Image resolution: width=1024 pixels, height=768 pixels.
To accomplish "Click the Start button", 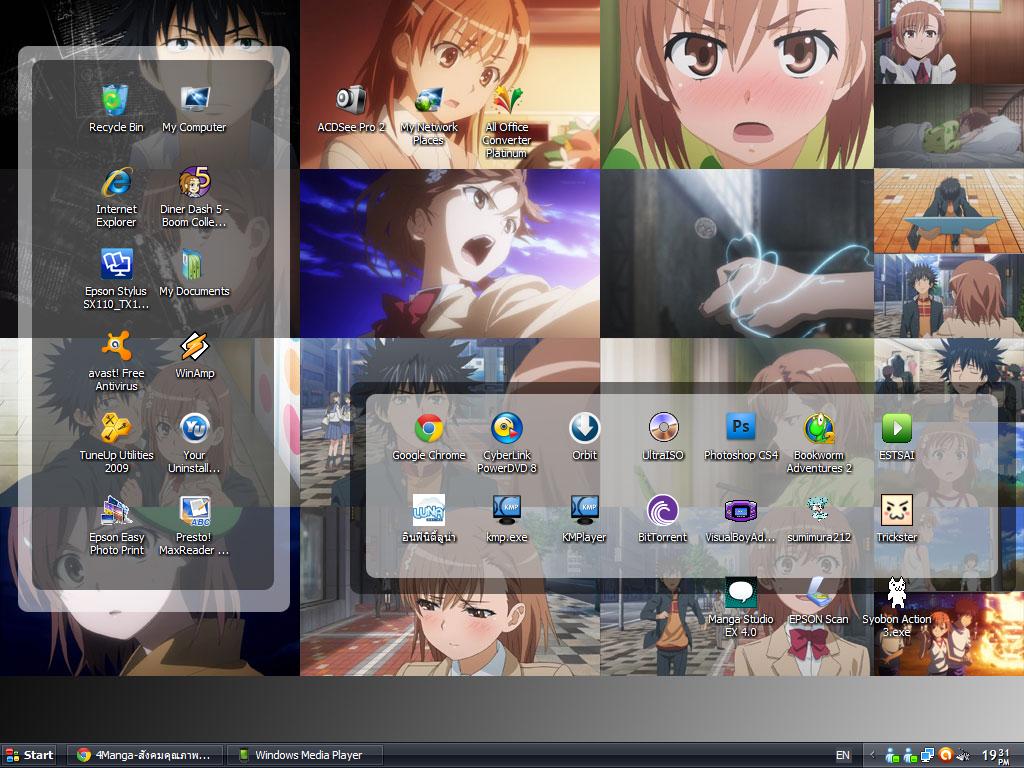I will pyautogui.click(x=29, y=755).
